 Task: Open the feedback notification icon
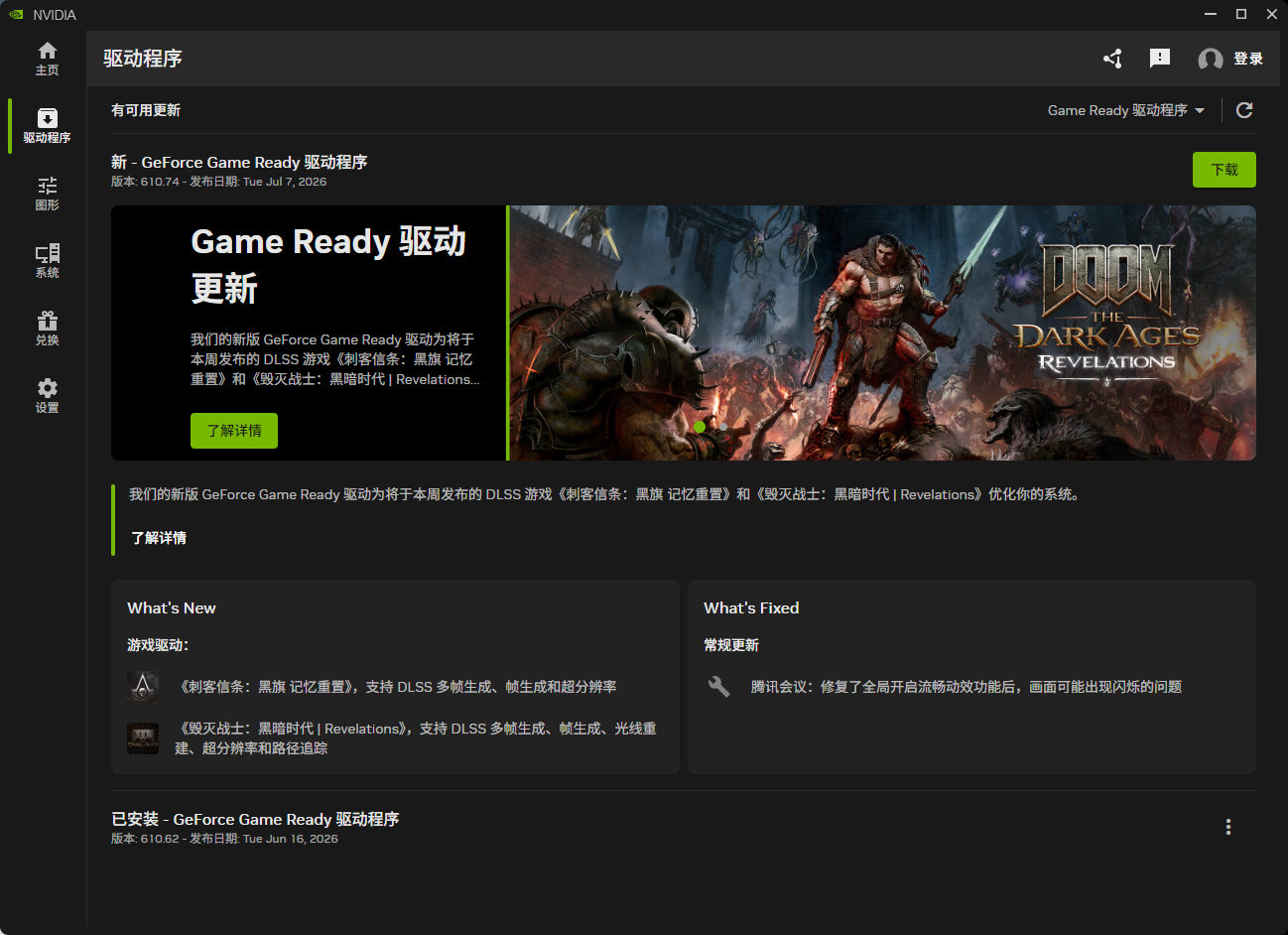click(1159, 59)
